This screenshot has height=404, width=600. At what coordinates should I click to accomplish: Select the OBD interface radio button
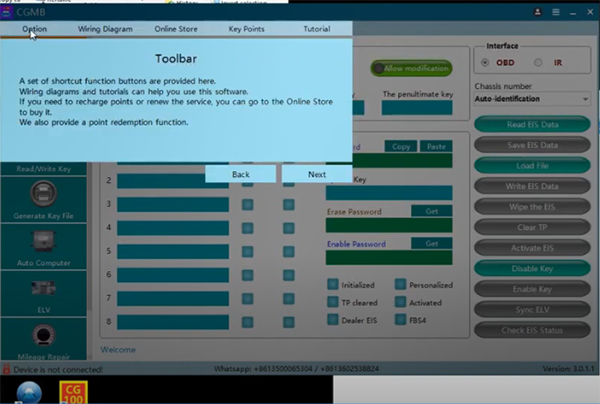tap(490, 62)
